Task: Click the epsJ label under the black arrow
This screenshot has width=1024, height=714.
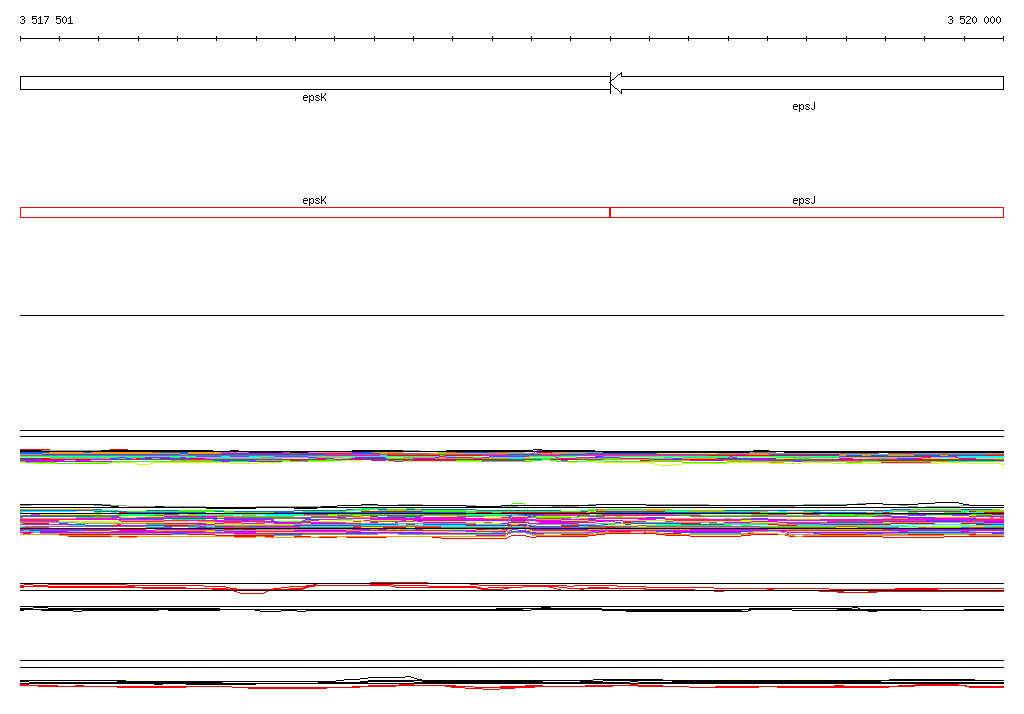Action: click(804, 106)
